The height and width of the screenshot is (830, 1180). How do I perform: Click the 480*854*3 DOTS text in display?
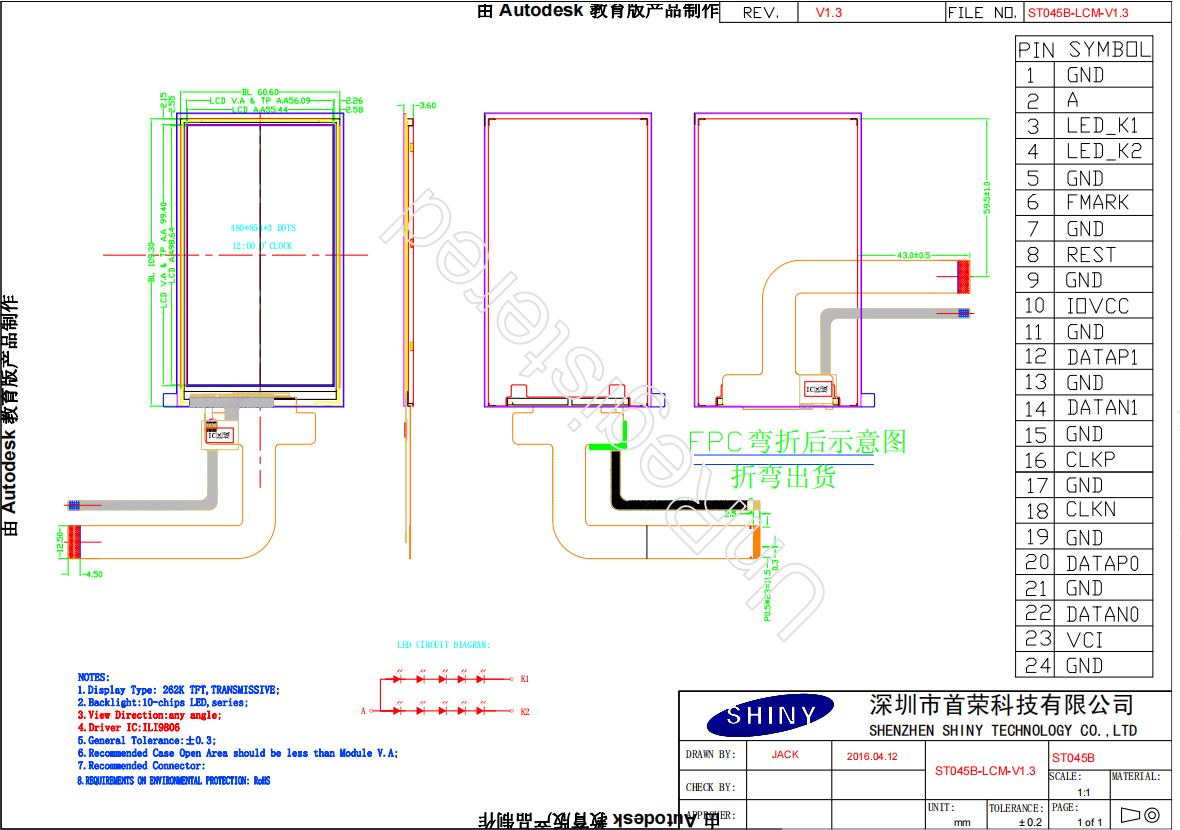coord(263,228)
